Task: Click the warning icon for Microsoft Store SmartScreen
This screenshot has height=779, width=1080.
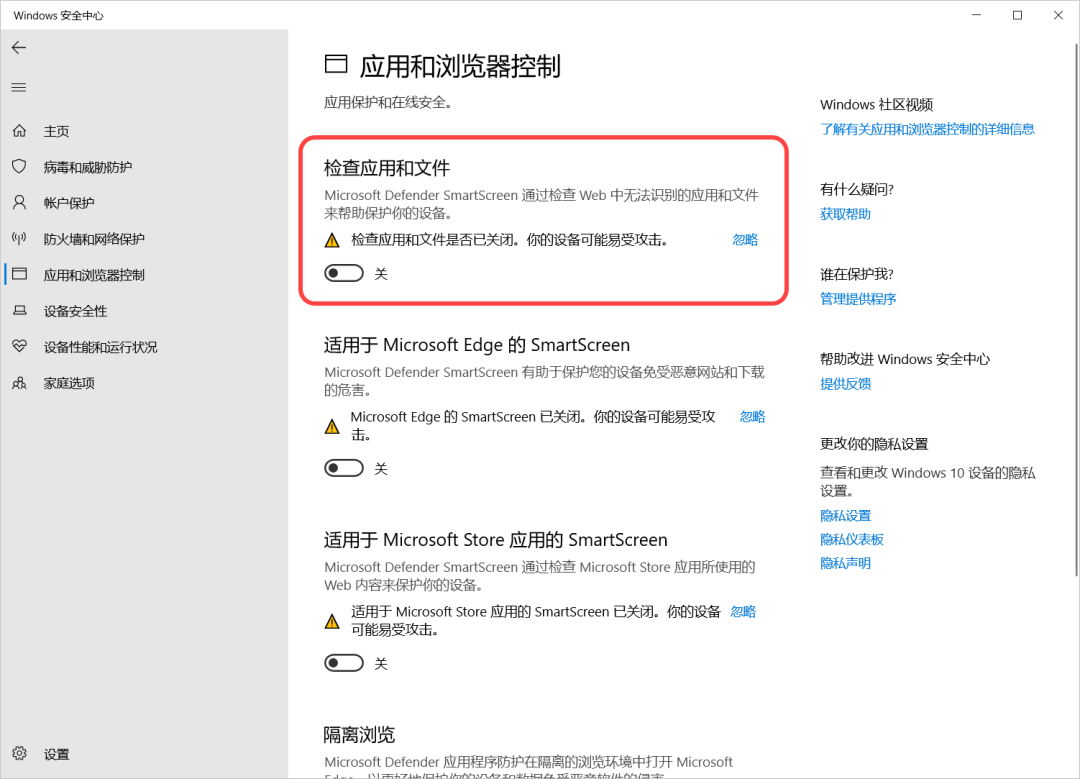Action: tap(332, 621)
